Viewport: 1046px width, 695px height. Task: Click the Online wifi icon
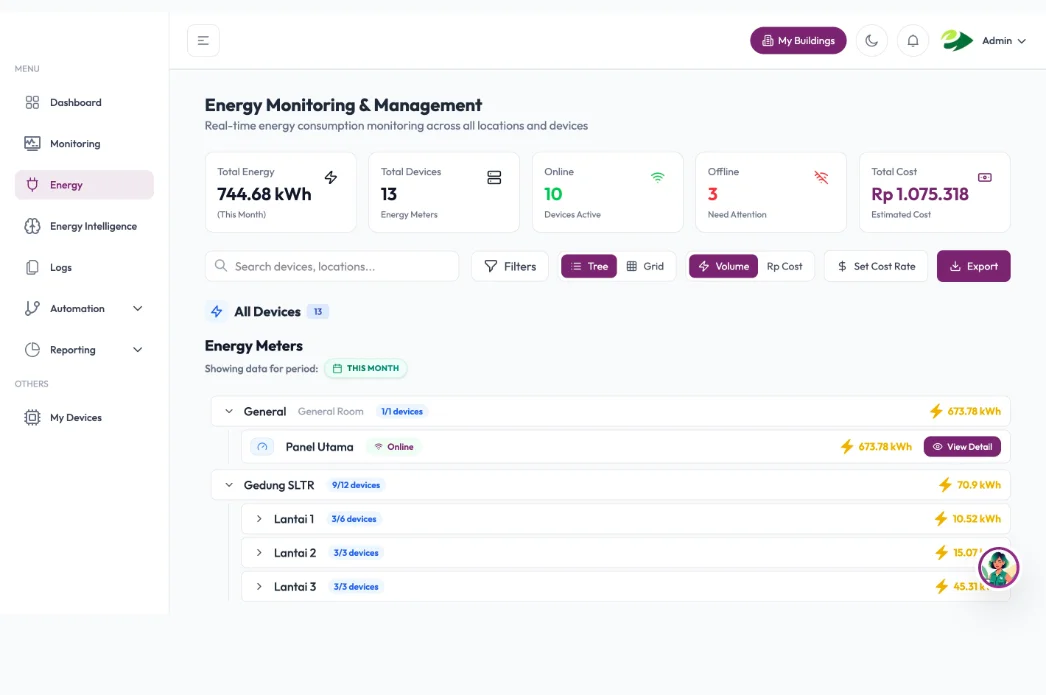pos(658,177)
